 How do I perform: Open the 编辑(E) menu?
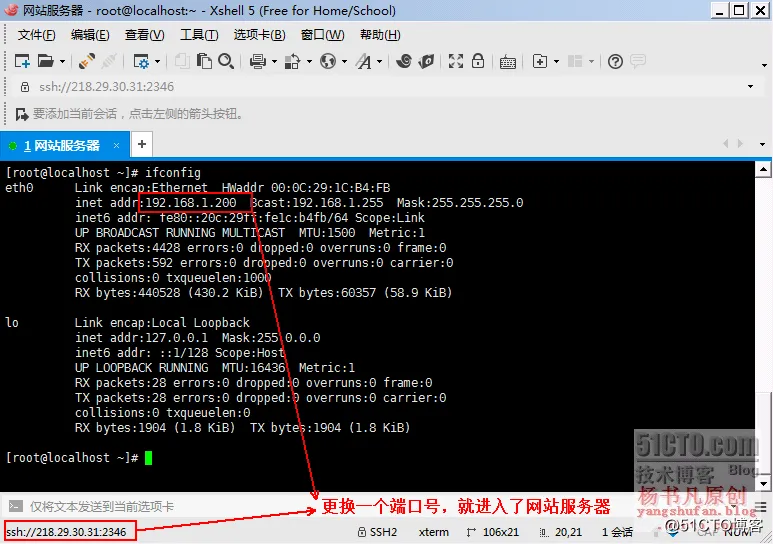click(x=90, y=35)
